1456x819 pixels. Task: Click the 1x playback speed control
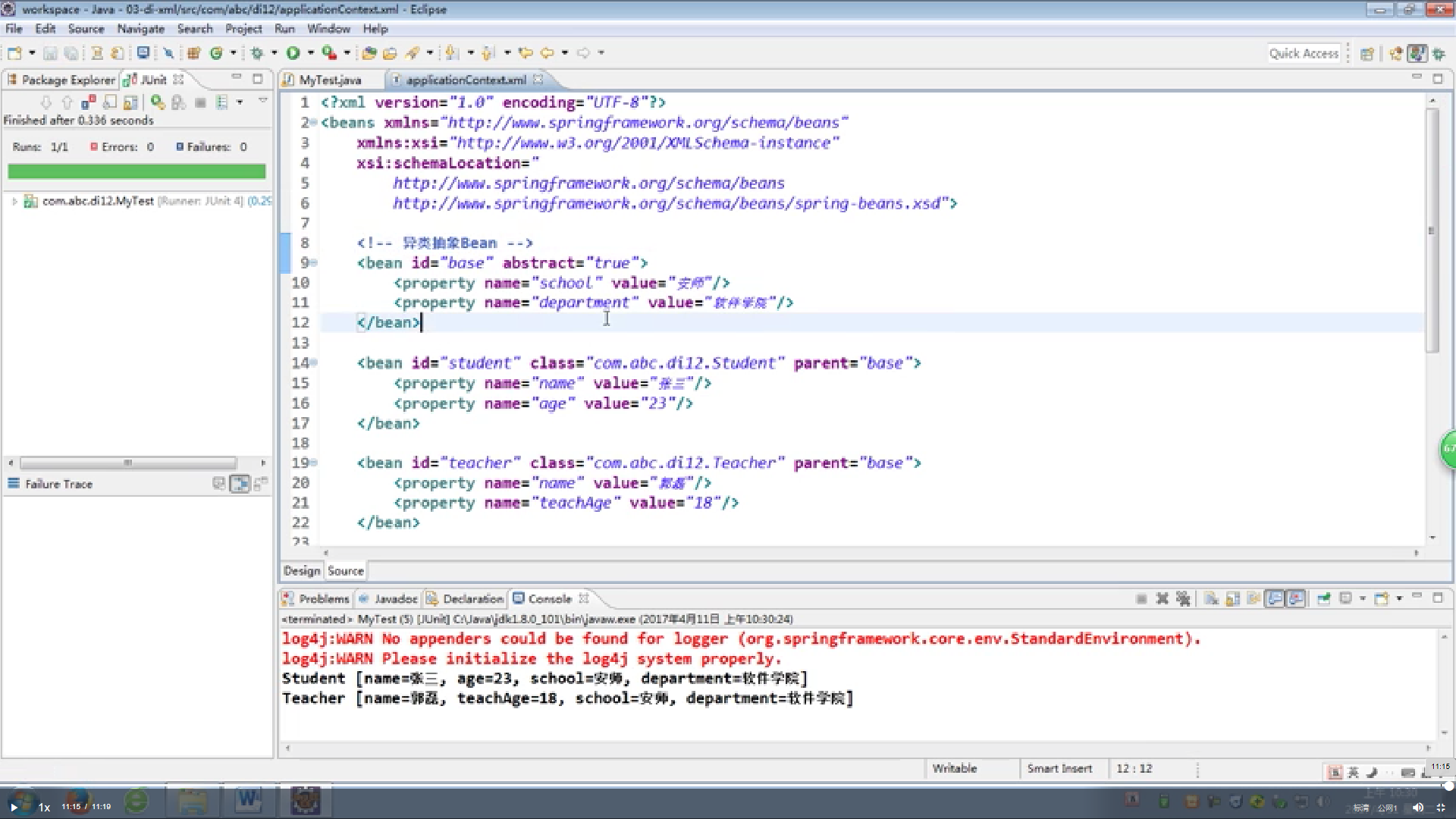coord(44,808)
